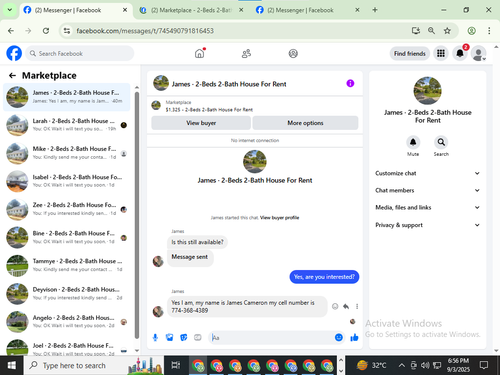Click the View buyer button

201,123
